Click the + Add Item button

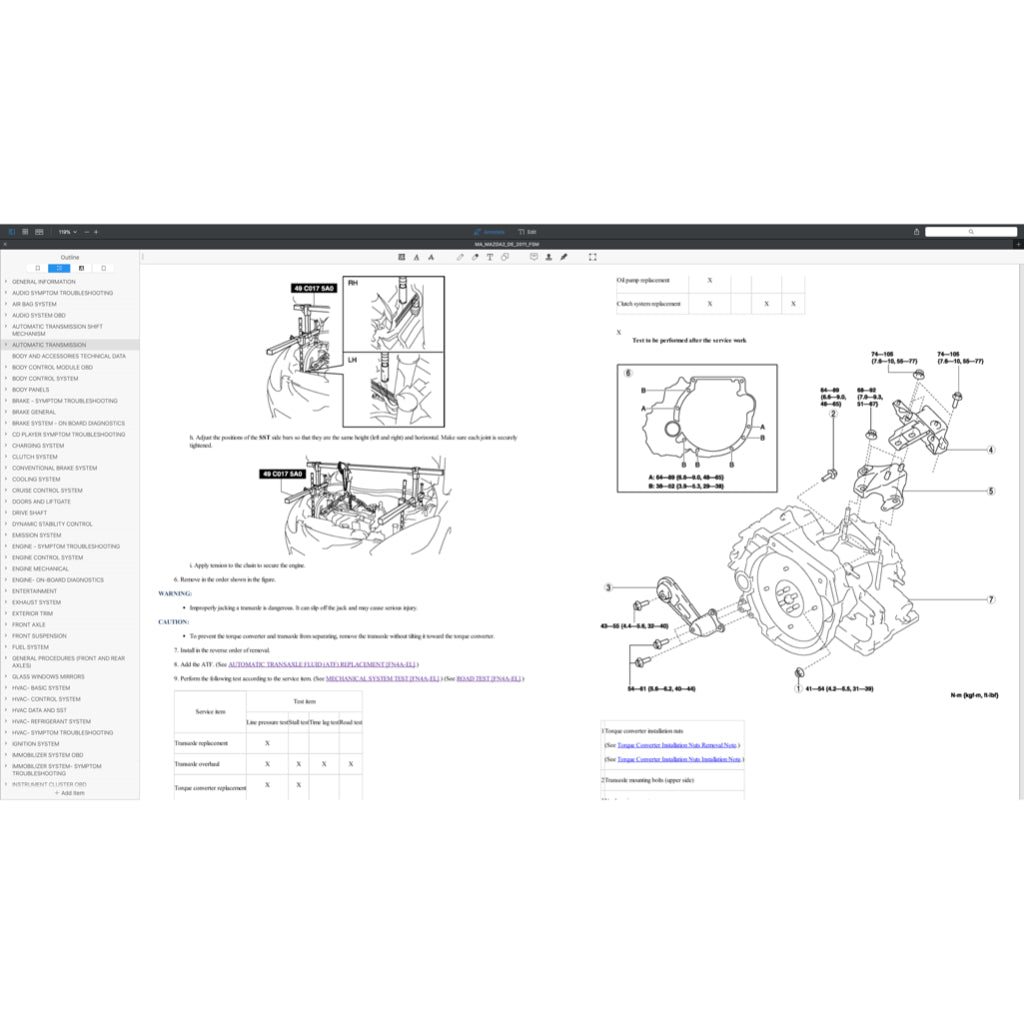[x=70, y=793]
